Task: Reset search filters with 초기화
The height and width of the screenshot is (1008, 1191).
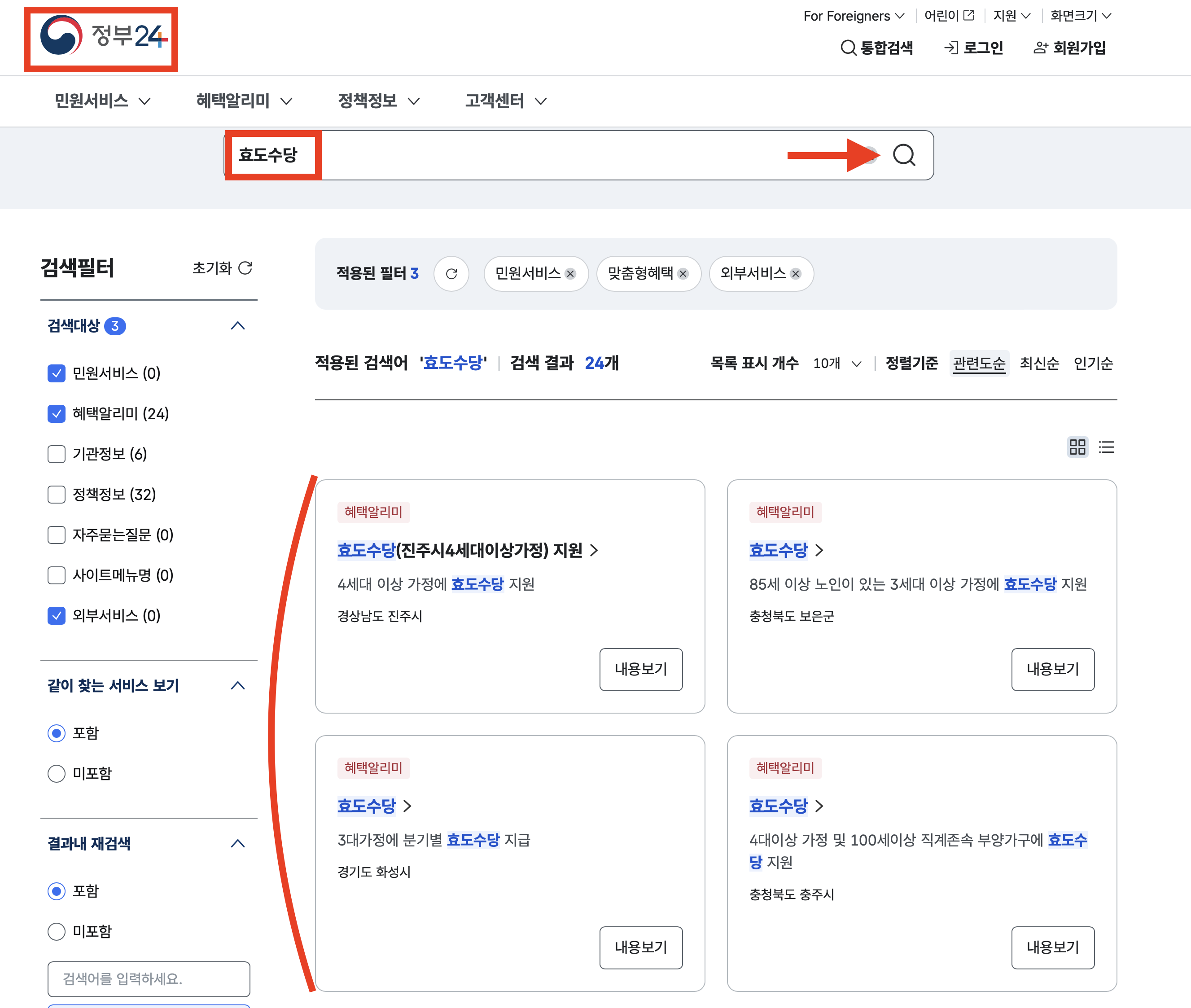Action: tap(222, 268)
